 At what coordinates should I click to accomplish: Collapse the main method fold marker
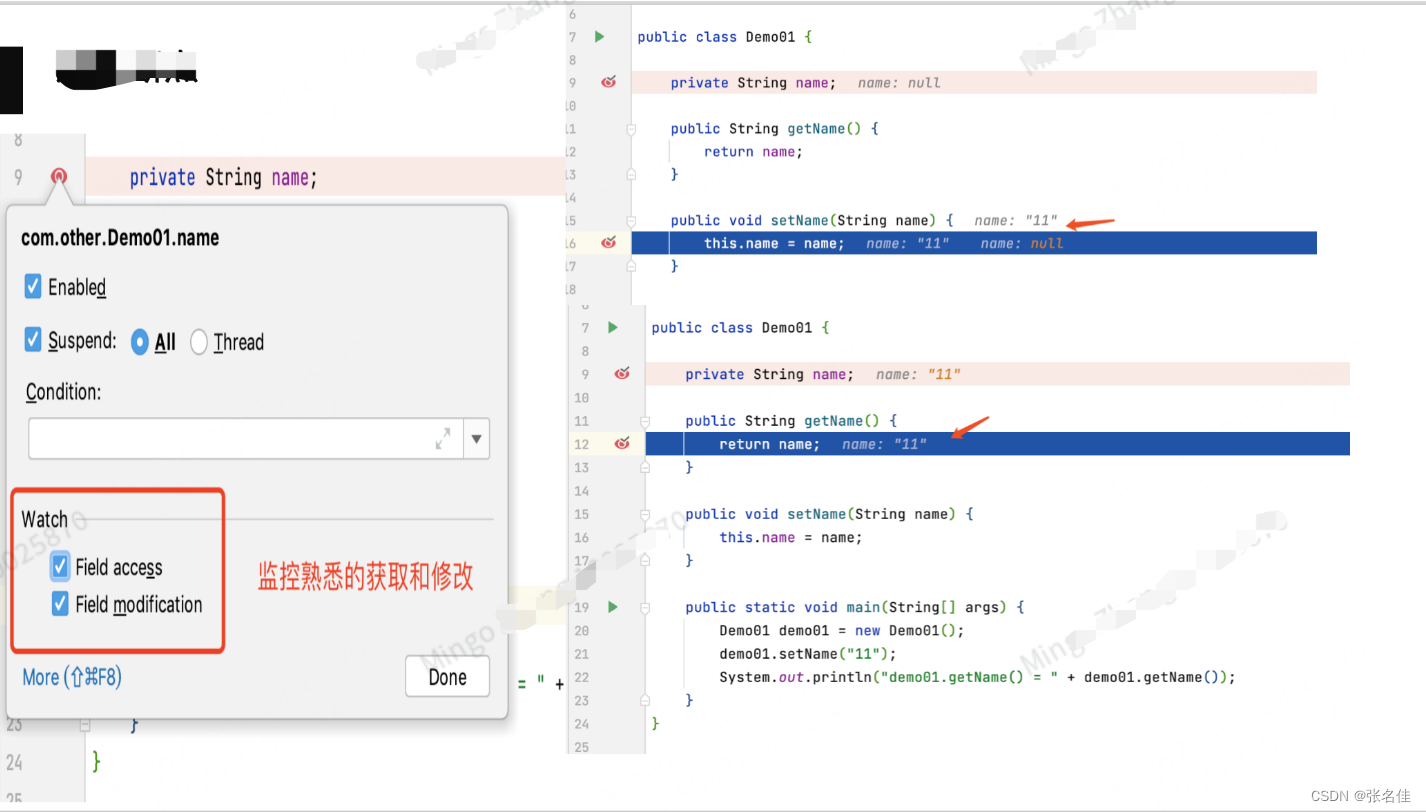click(x=645, y=607)
